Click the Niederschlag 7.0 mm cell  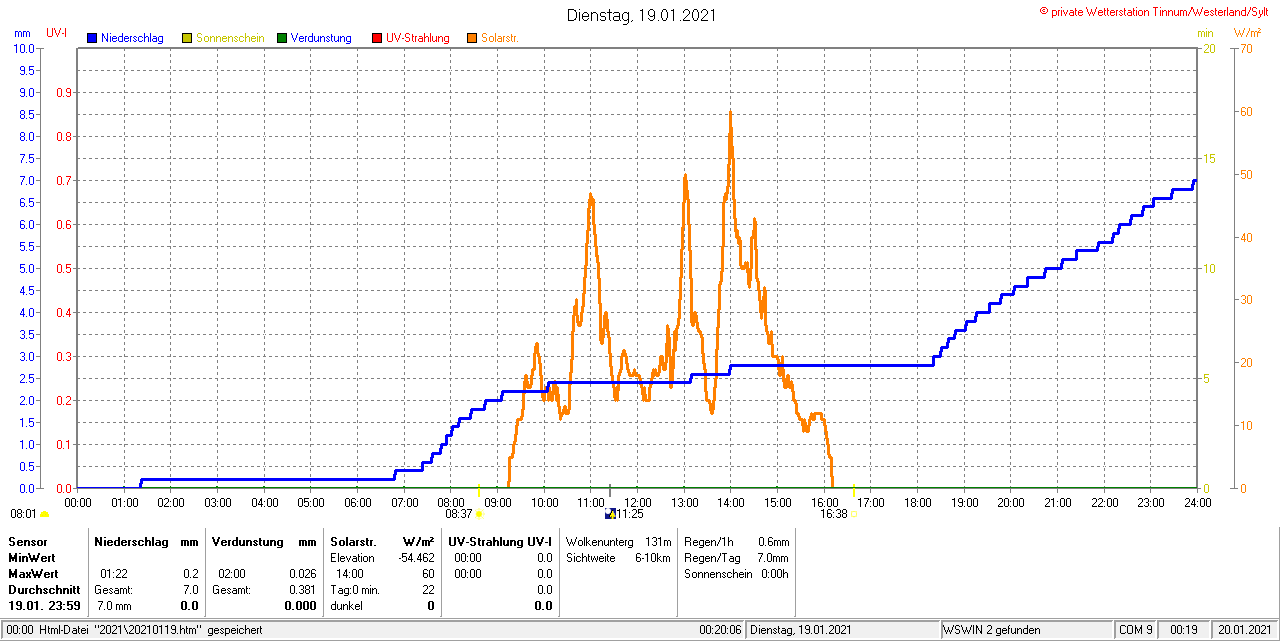pos(114,605)
